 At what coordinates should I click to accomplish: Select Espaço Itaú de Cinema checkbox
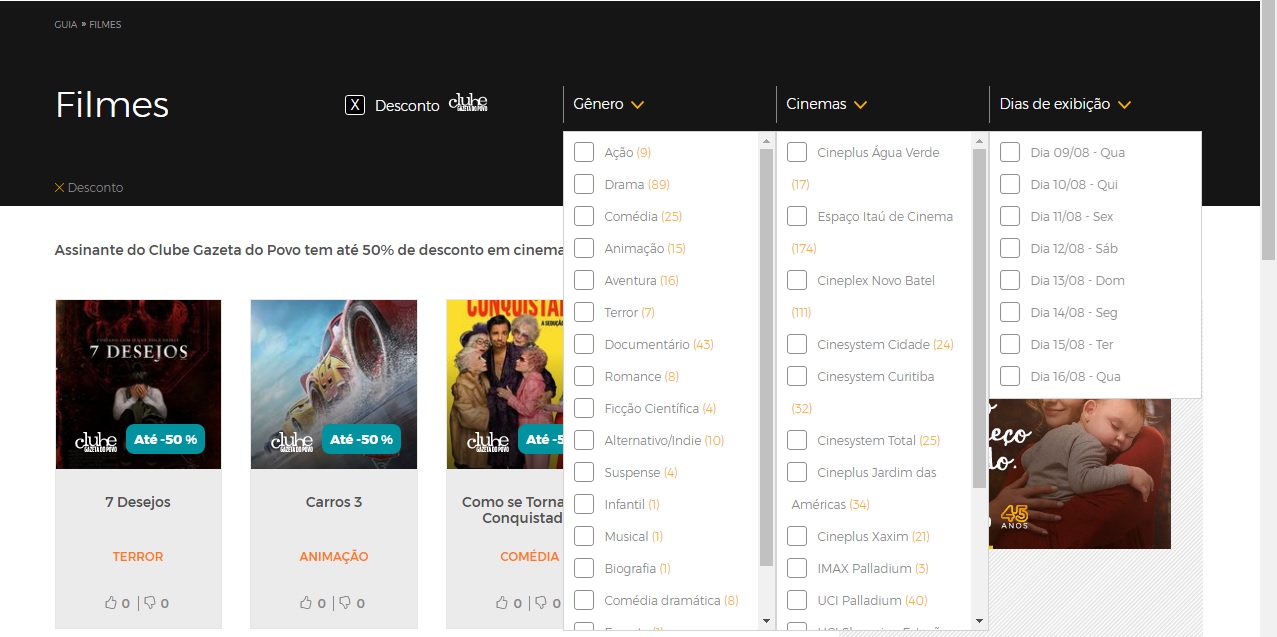pyautogui.click(x=797, y=216)
